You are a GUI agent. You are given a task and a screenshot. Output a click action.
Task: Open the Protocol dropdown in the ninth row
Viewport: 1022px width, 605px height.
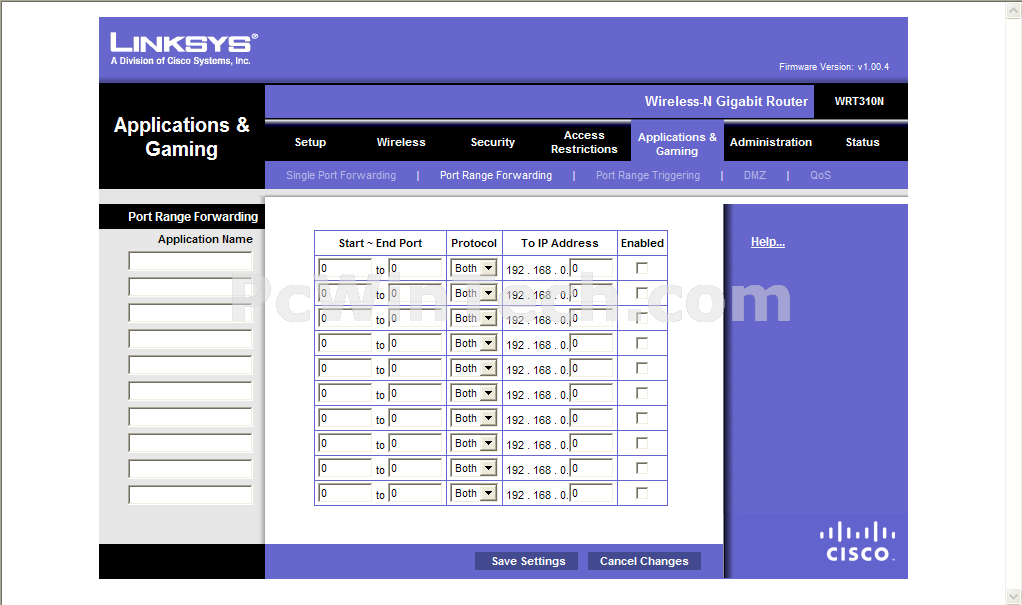pyautogui.click(x=474, y=468)
